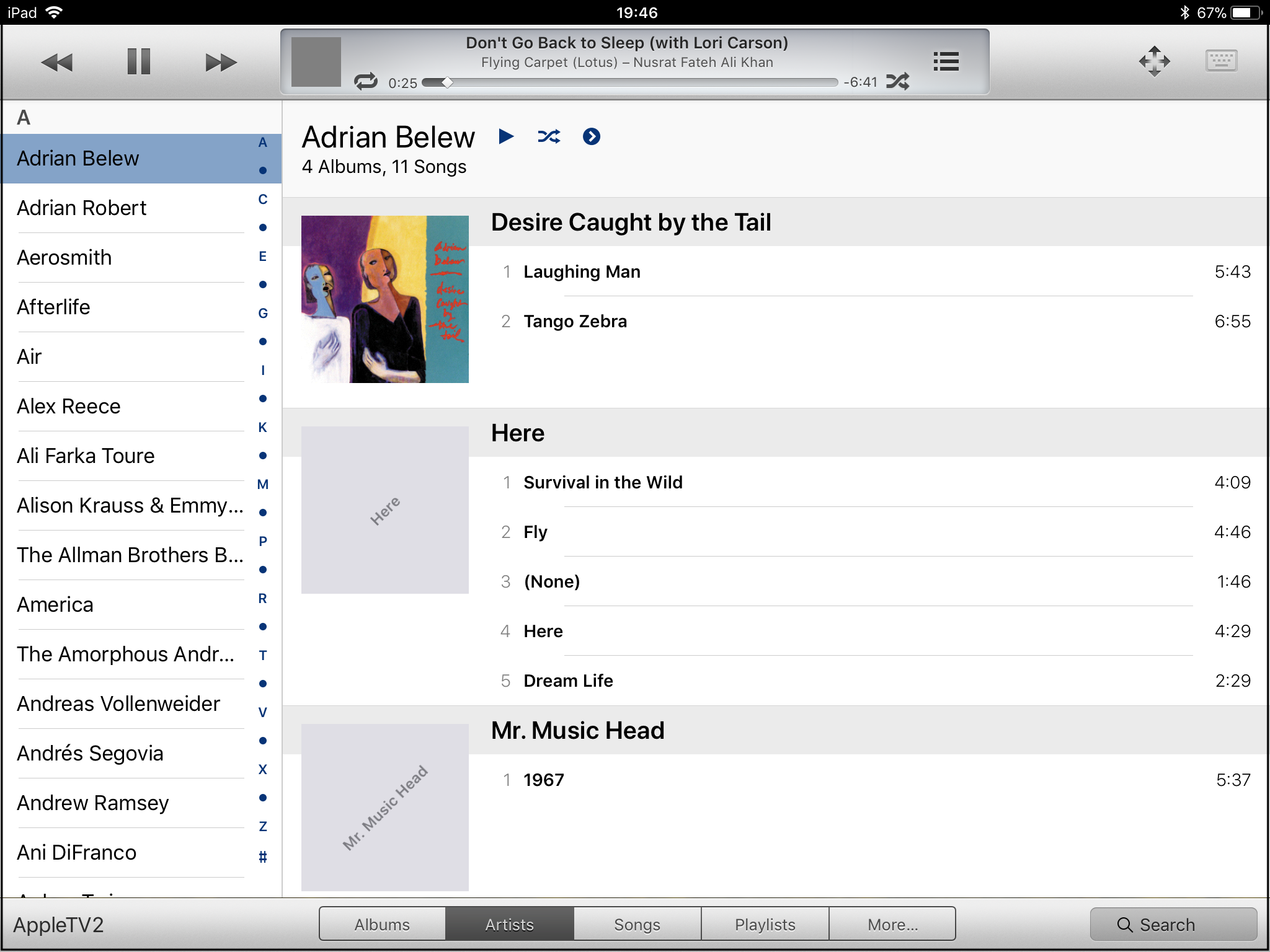Viewport: 1270px width, 952px height.
Task: Shuffle Adrian Belew's songs
Action: coord(549,136)
